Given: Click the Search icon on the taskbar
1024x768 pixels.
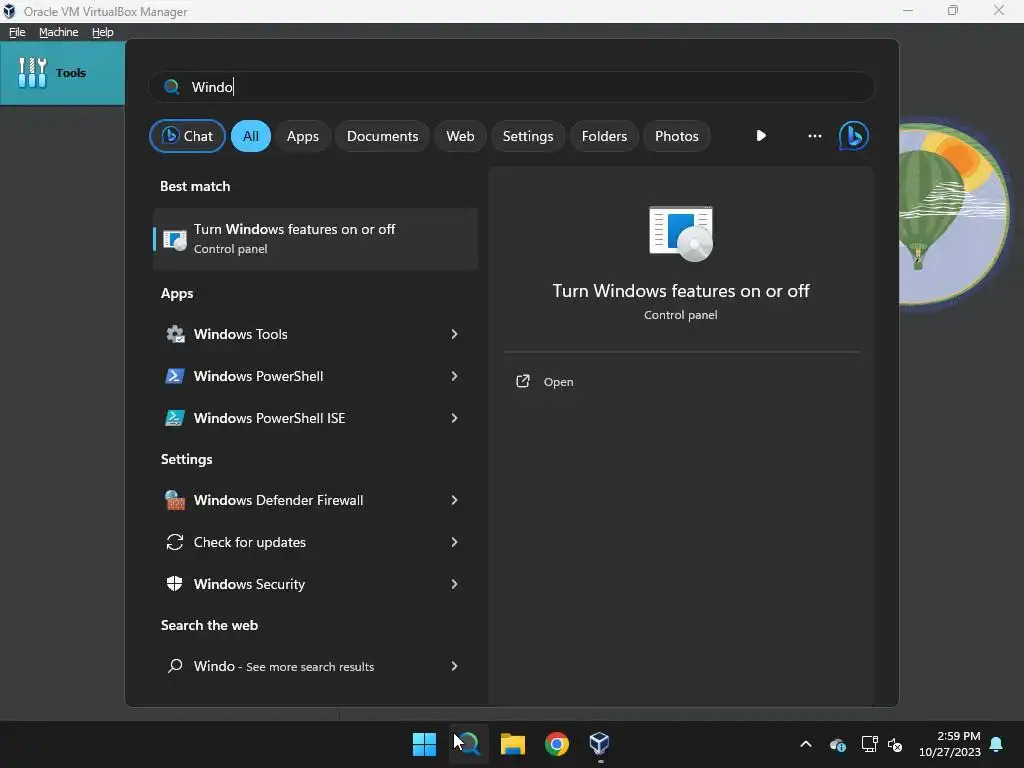Looking at the screenshot, I should click(468, 744).
